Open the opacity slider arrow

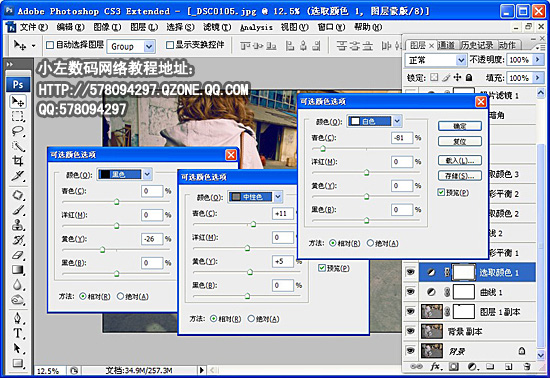pyautogui.click(x=537, y=60)
